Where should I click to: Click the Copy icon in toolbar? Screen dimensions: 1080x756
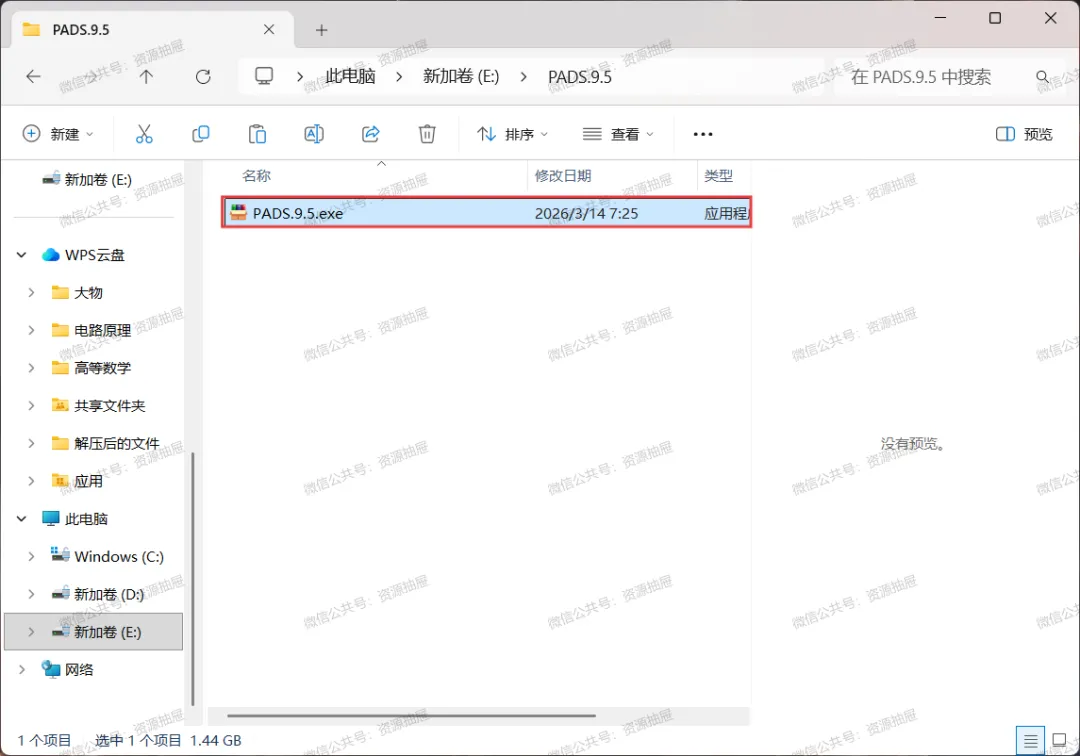200,134
